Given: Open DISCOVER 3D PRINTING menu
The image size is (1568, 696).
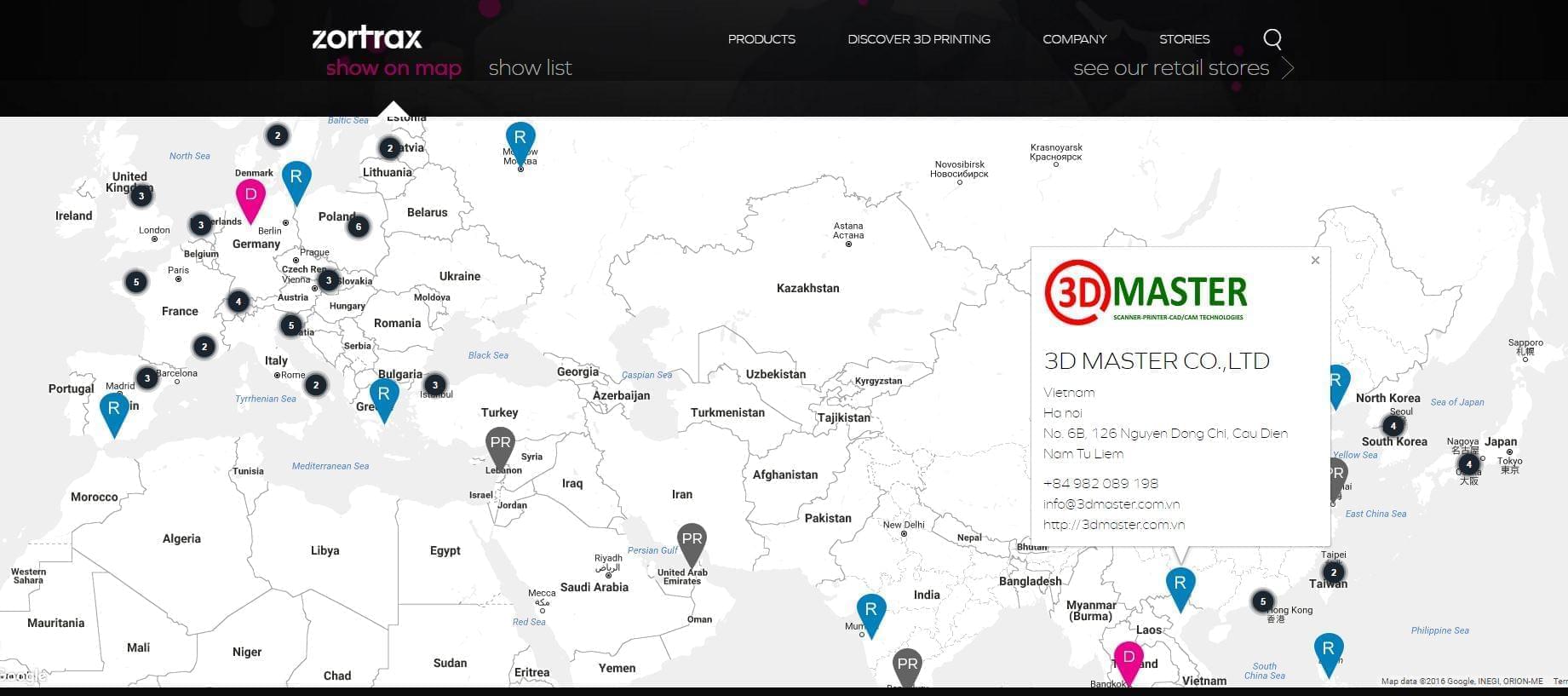Looking at the screenshot, I should (x=919, y=39).
